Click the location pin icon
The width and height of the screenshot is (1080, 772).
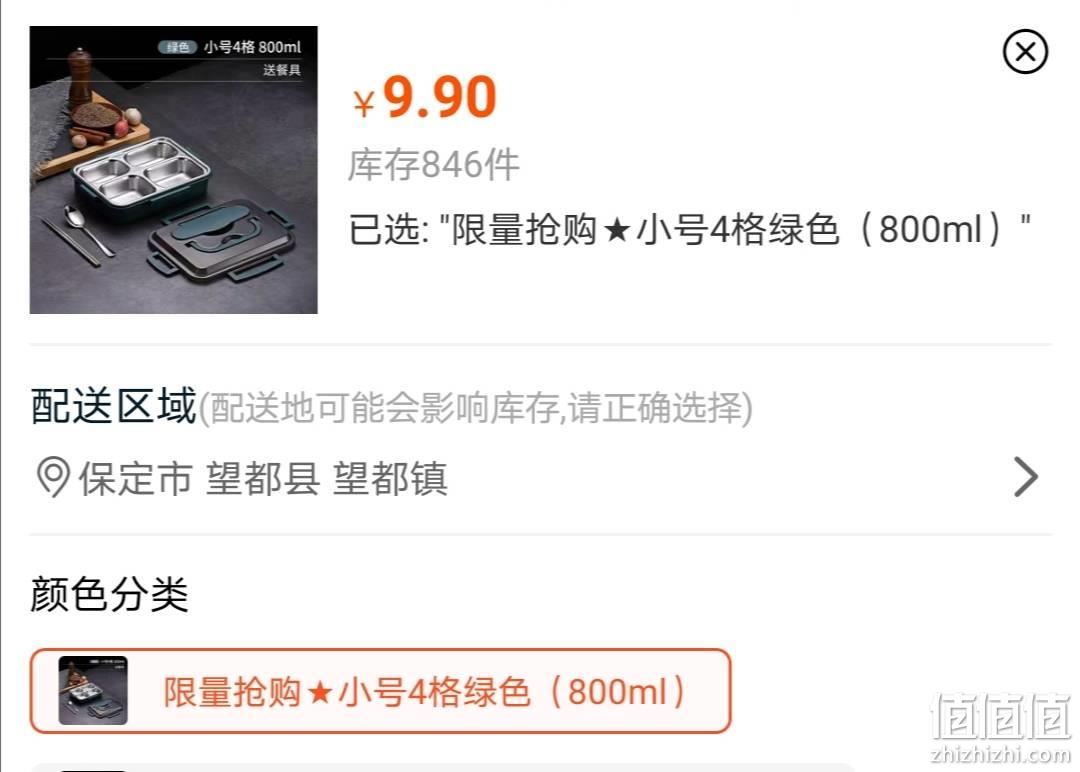(53, 477)
